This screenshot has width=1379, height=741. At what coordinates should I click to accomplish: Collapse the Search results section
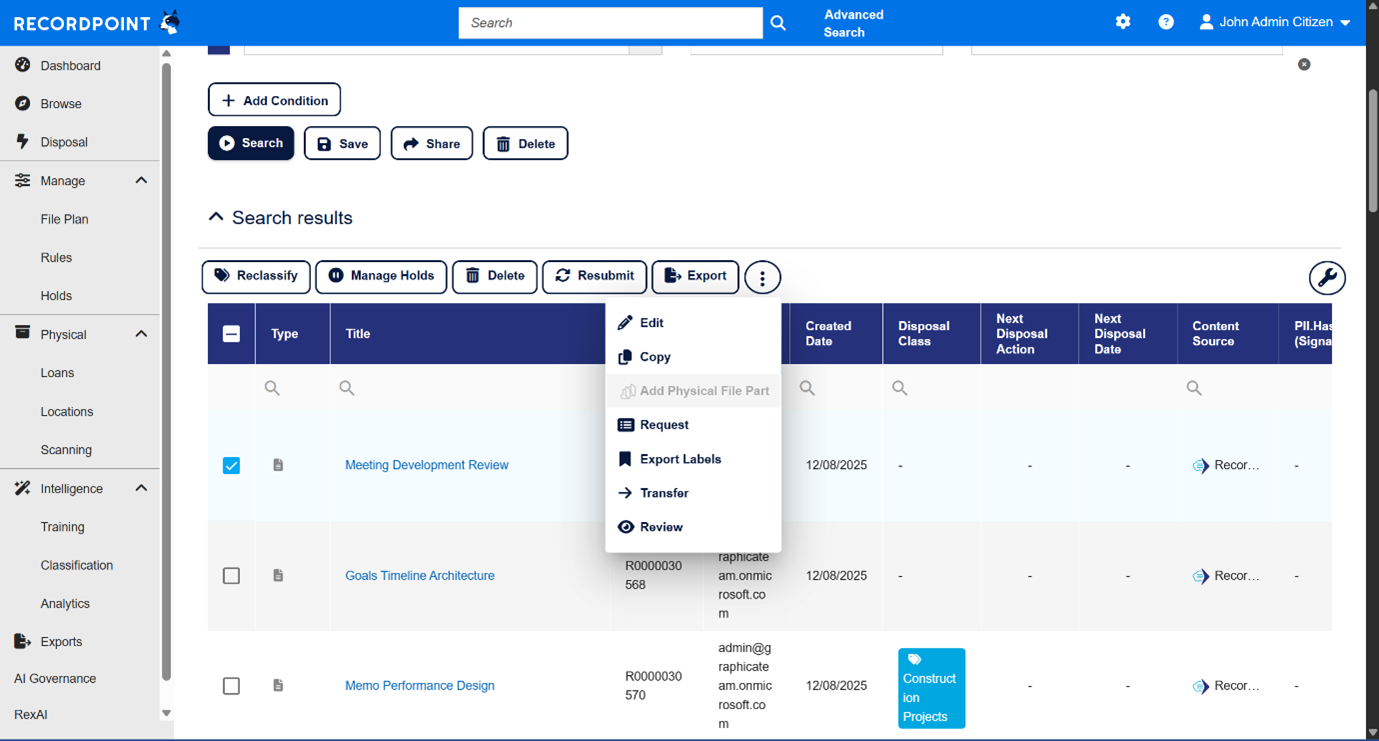coord(216,217)
